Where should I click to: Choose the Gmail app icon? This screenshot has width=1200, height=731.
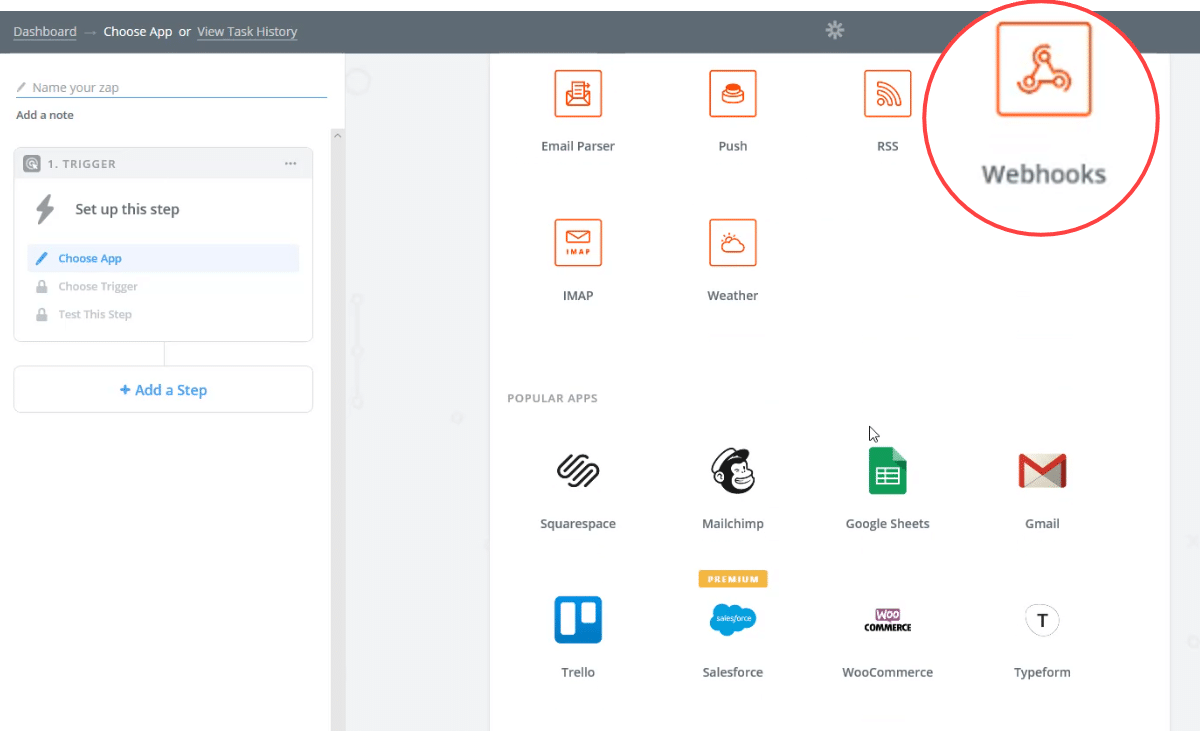1042,470
